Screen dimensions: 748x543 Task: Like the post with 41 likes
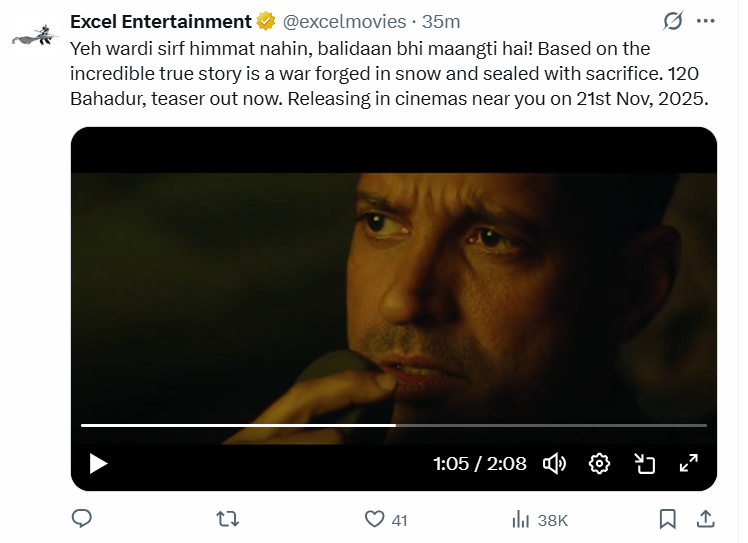click(374, 519)
